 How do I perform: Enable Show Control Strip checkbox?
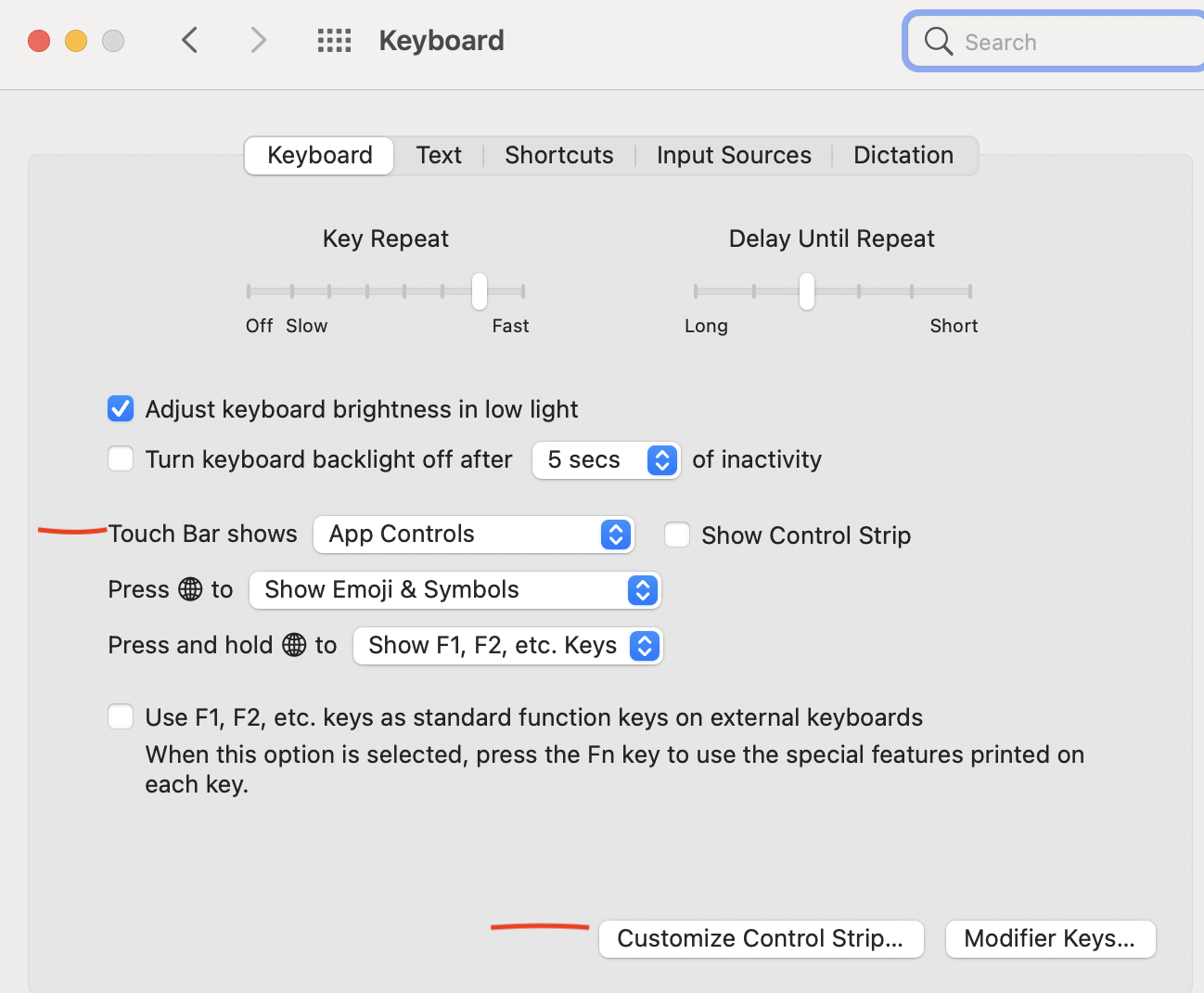click(677, 535)
